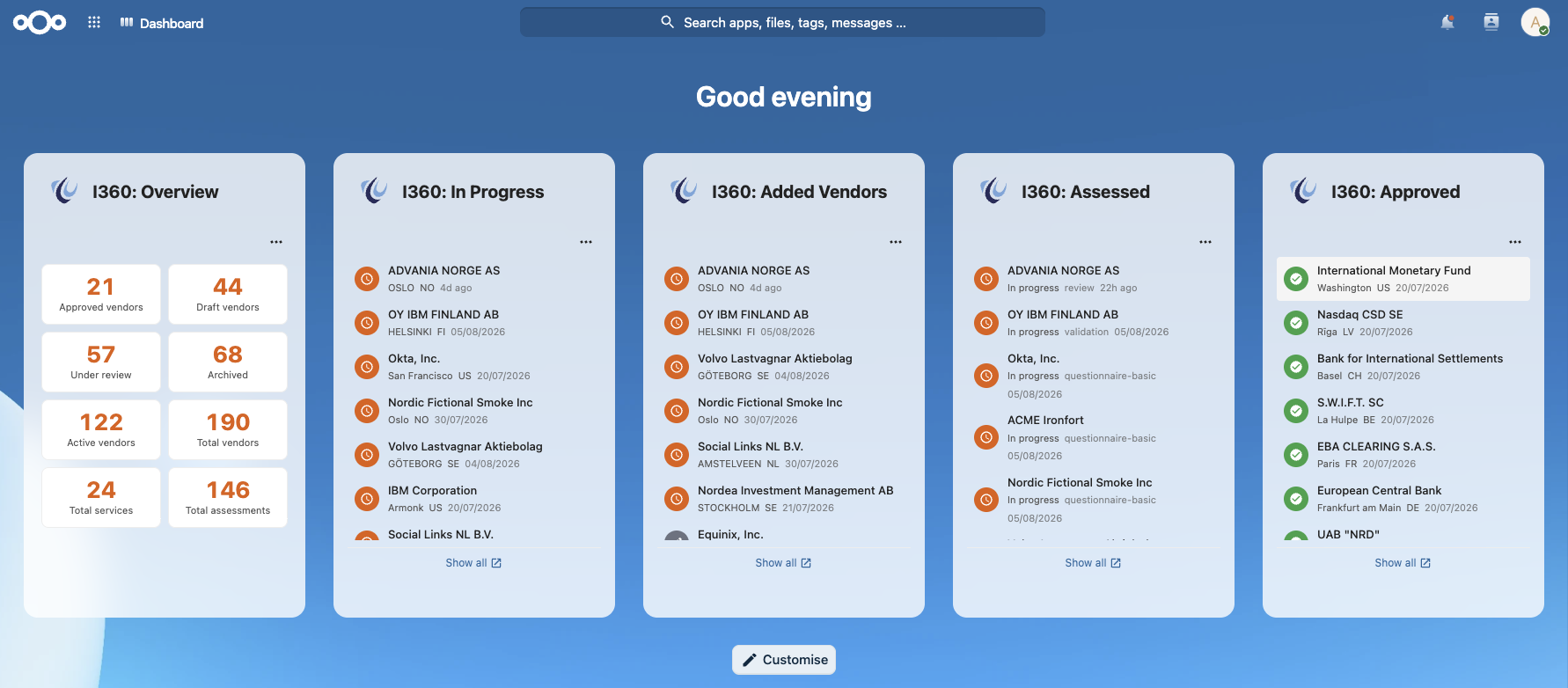This screenshot has width=1568, height=688.
Task: Click clock icon for ADVANIA NORGE AS In Progress
Action: pos(367,279)
